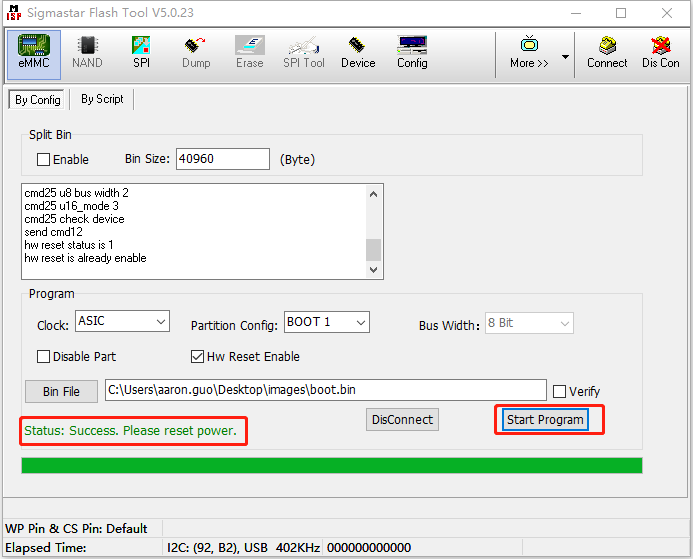Enable the Split Bin checkbox
693x559 pixels.
[43, 160]
